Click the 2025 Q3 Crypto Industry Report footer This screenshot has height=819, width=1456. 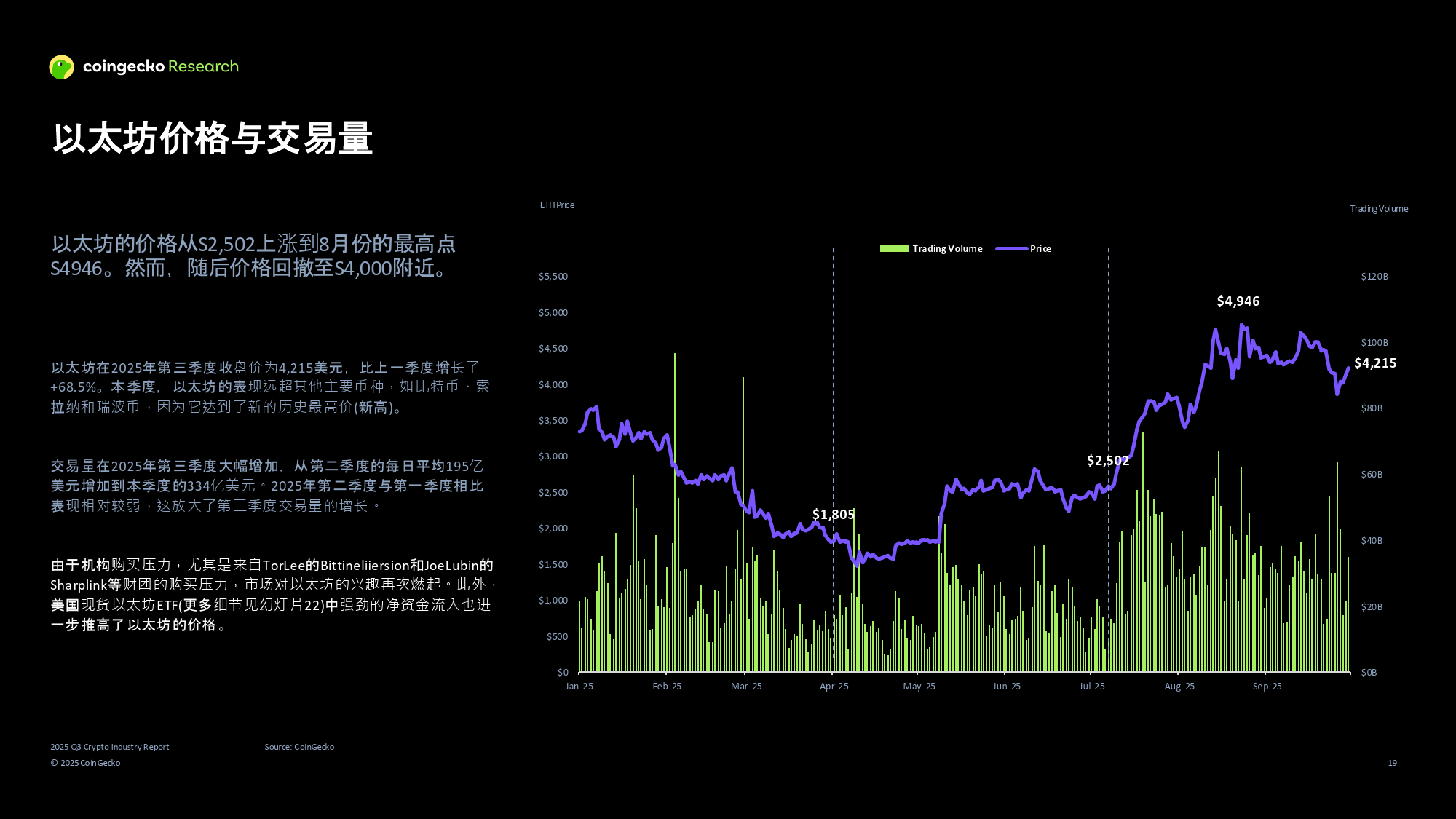(x=109, y=747)
